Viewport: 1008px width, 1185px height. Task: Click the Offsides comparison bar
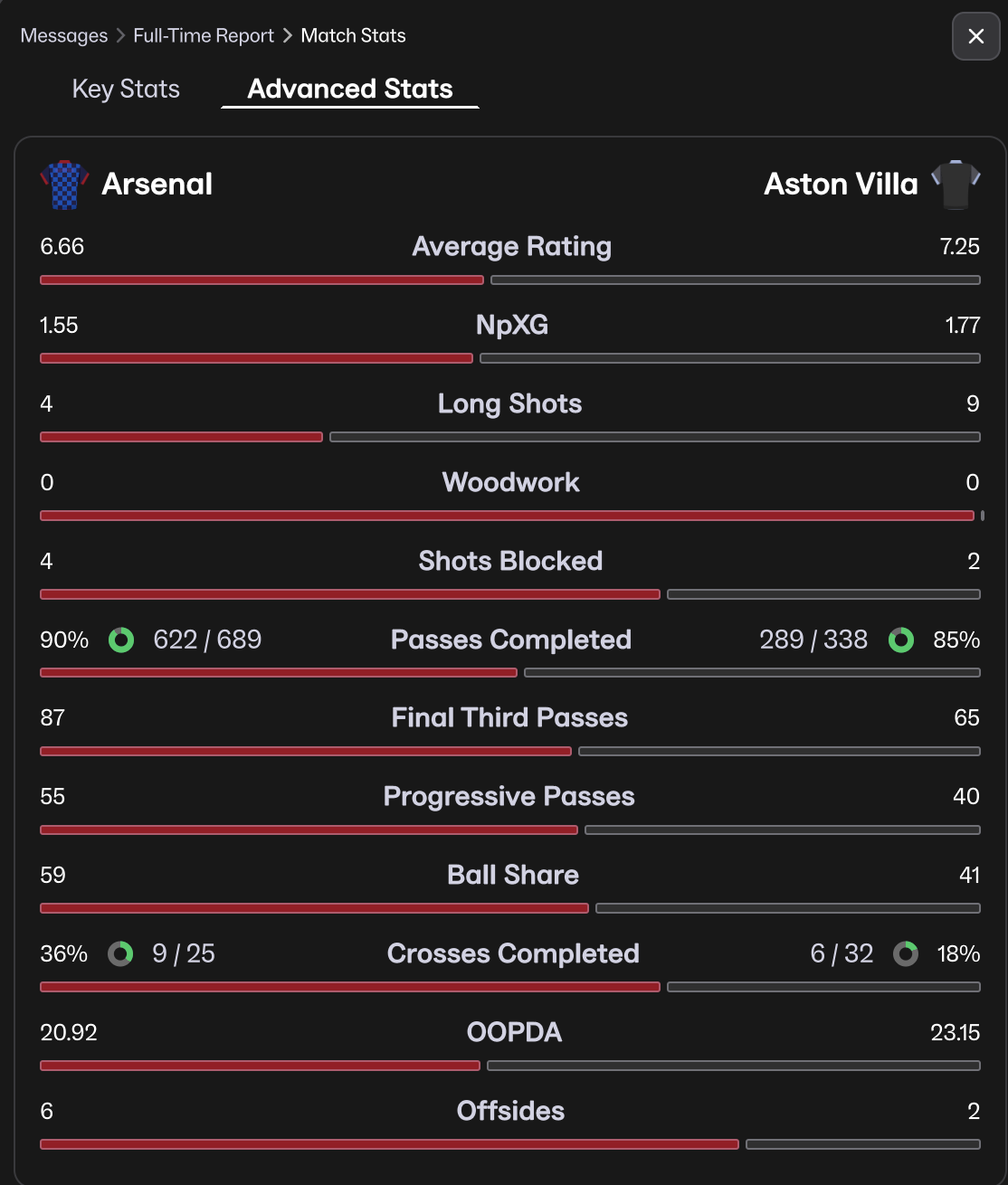click(510, 1144)
